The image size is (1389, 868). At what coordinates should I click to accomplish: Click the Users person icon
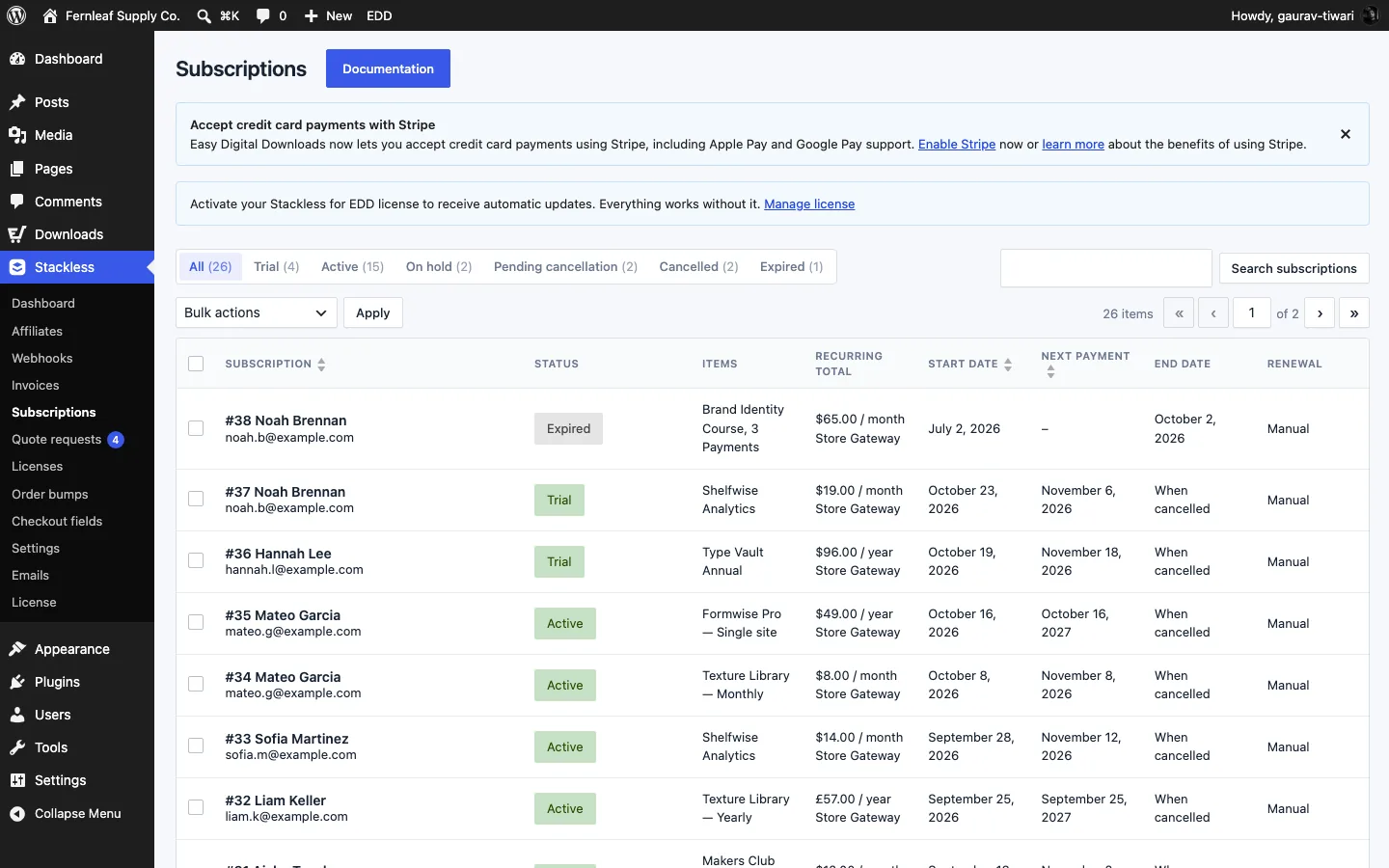(17, 715)
